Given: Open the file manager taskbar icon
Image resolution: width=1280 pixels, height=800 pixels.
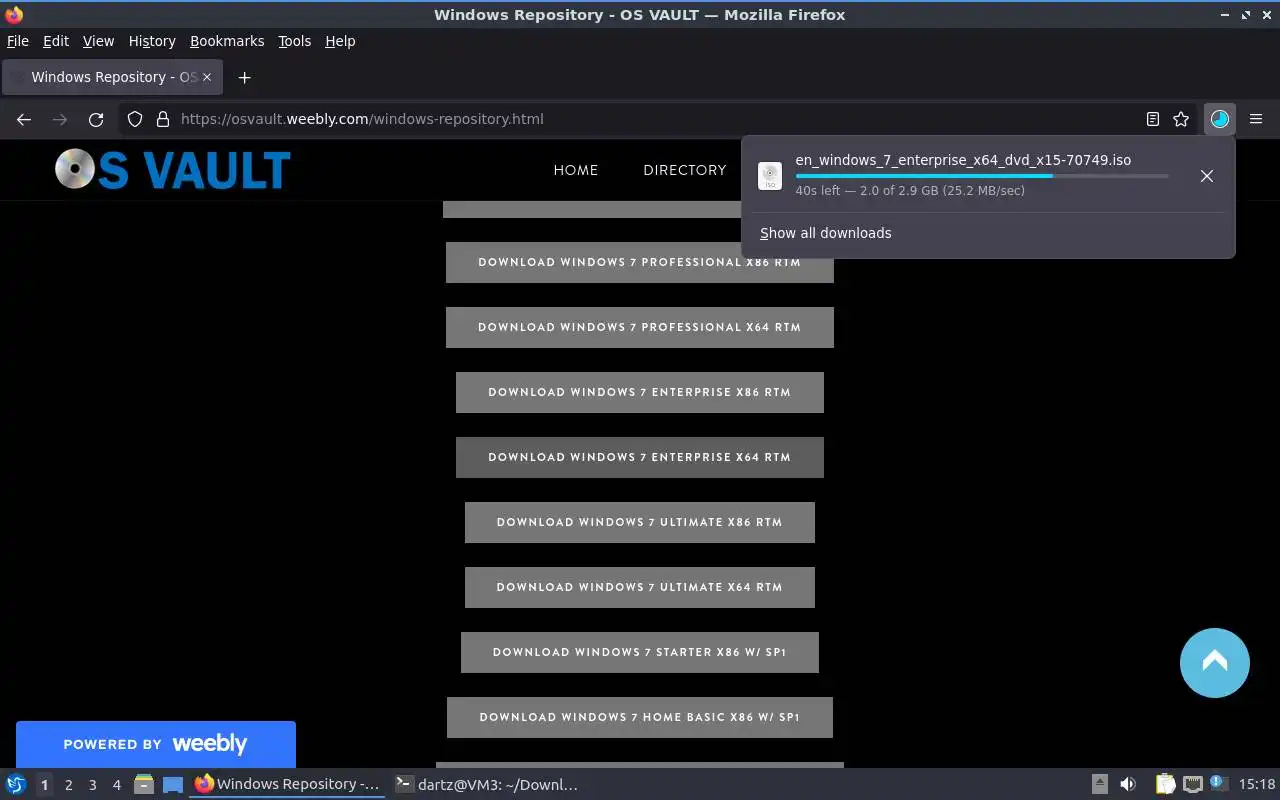Looking at the screenshot, I should pyautogui.click(x=144, y=785).
